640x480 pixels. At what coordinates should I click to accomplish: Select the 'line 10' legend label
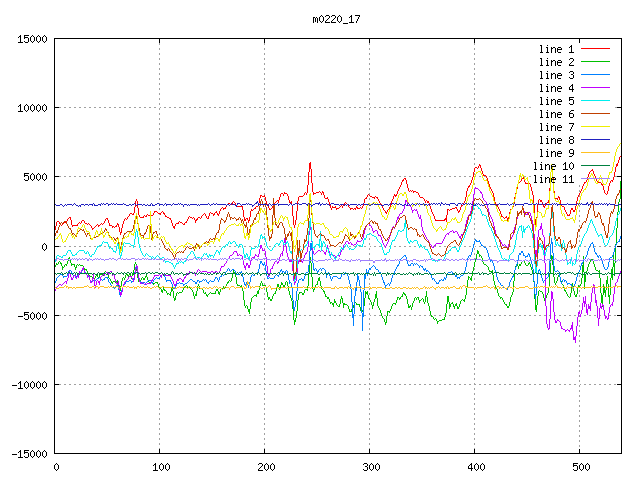(x=553, y=166)
